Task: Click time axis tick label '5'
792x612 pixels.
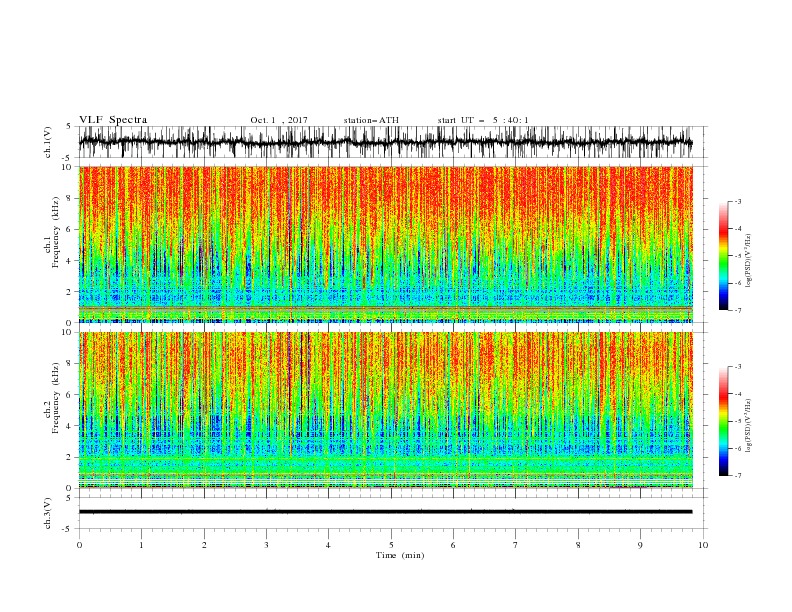Action: [x=391, y=545]
